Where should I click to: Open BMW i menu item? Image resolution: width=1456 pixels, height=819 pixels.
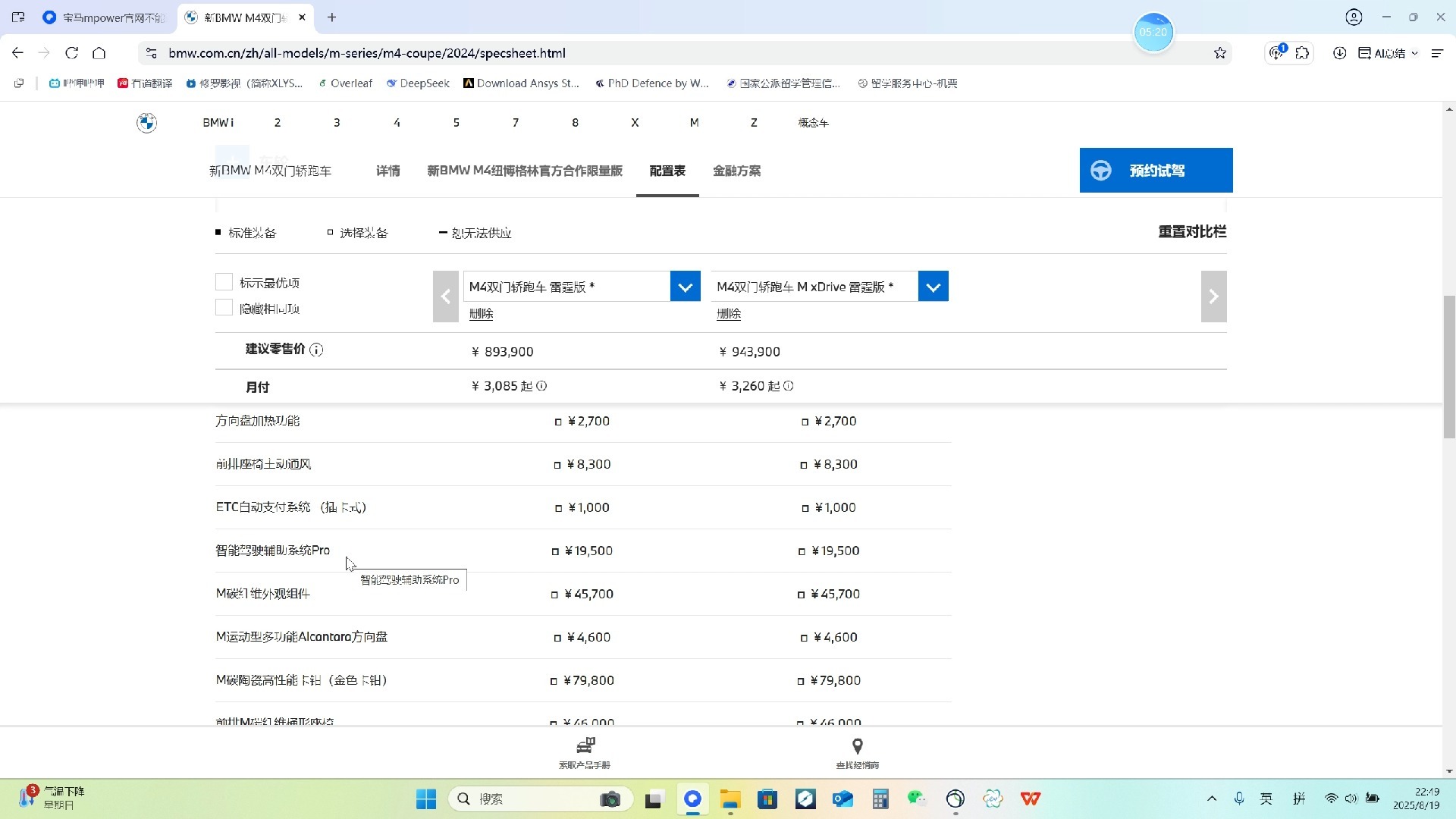[218, 123]
